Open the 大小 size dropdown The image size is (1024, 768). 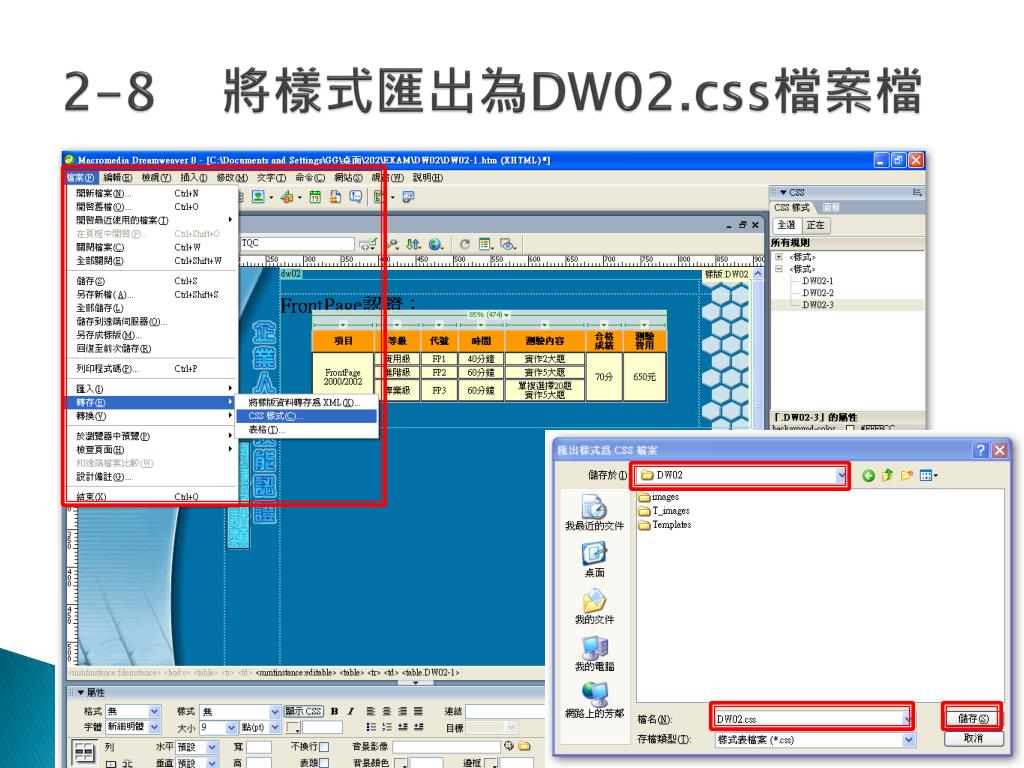(x=231, y=727)
